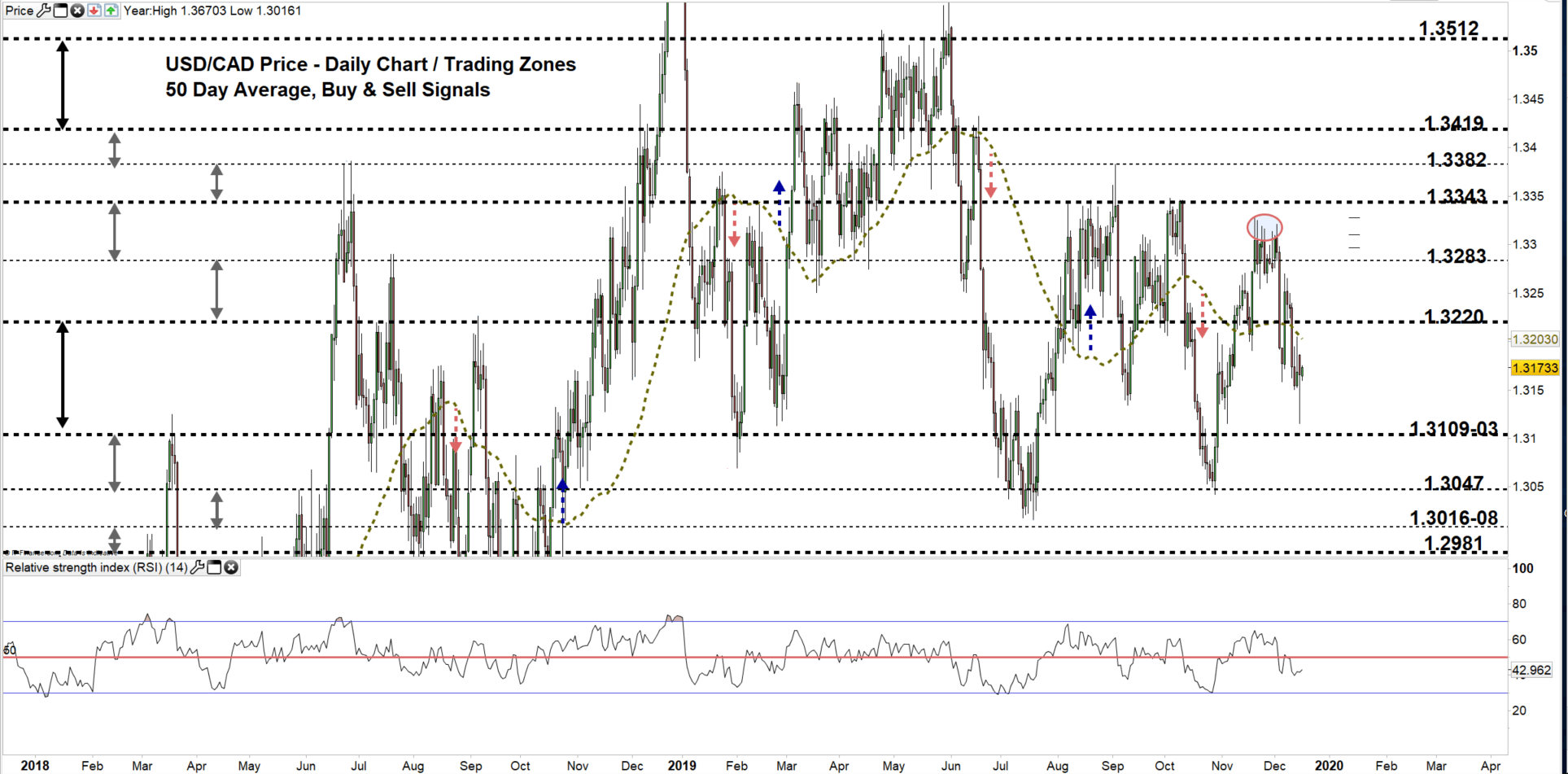Click the 1.3047 support label
Viewport: 1568px width, 774px height.
click(x=1454, y=483)
